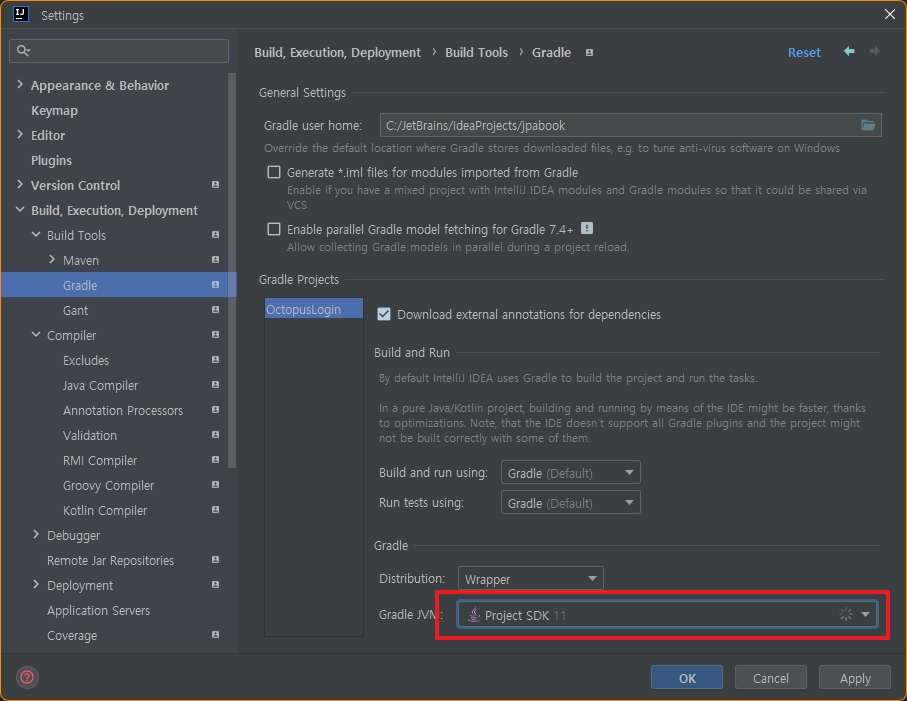Click the project settings icon on Version Control row
907x701 pixels.
click(x=215, y=185)
